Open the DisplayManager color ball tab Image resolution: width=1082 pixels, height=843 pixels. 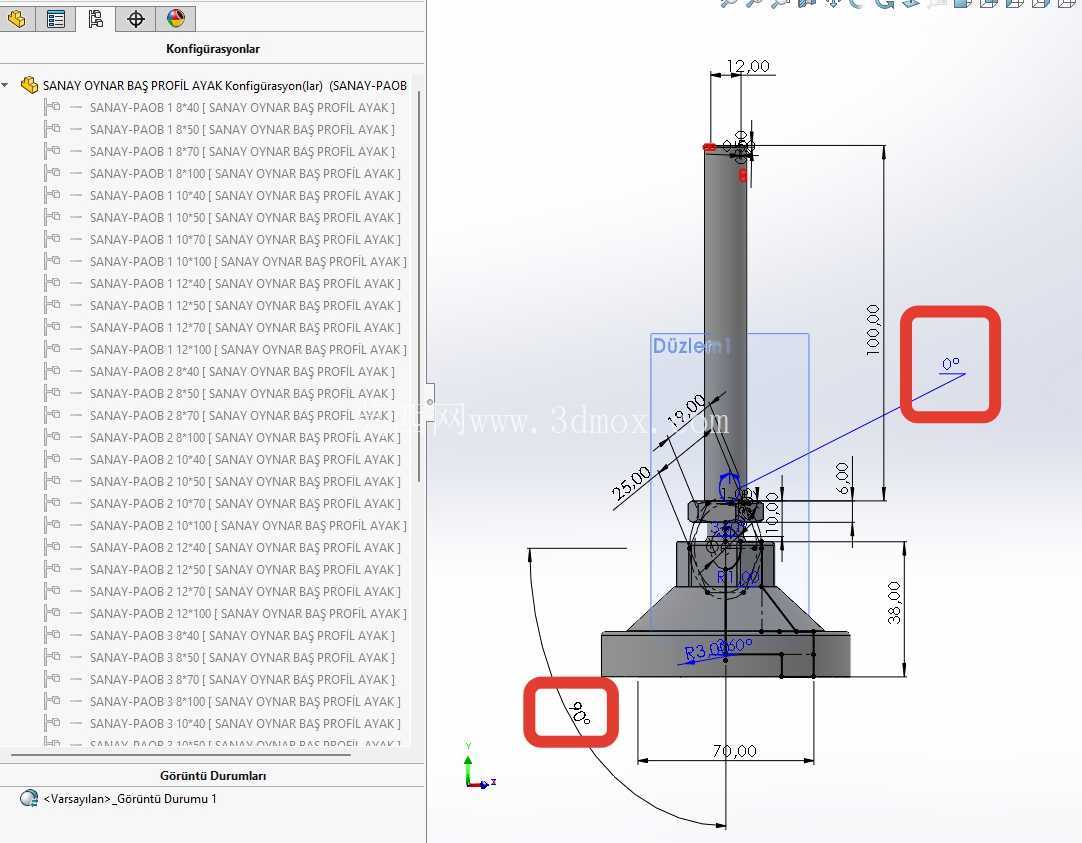[x=176, y=19]
